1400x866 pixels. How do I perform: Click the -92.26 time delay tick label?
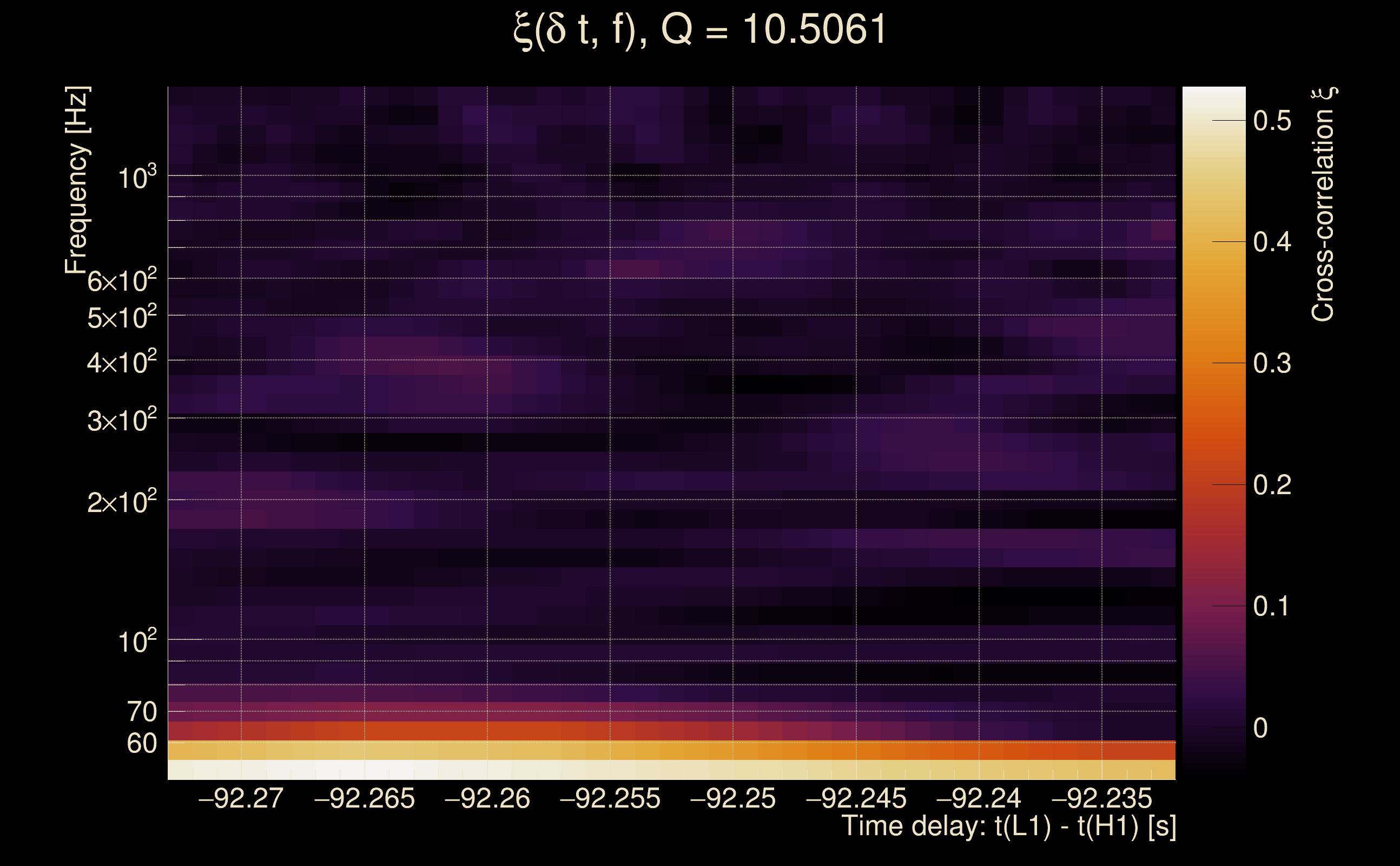(x=487, y=798)
